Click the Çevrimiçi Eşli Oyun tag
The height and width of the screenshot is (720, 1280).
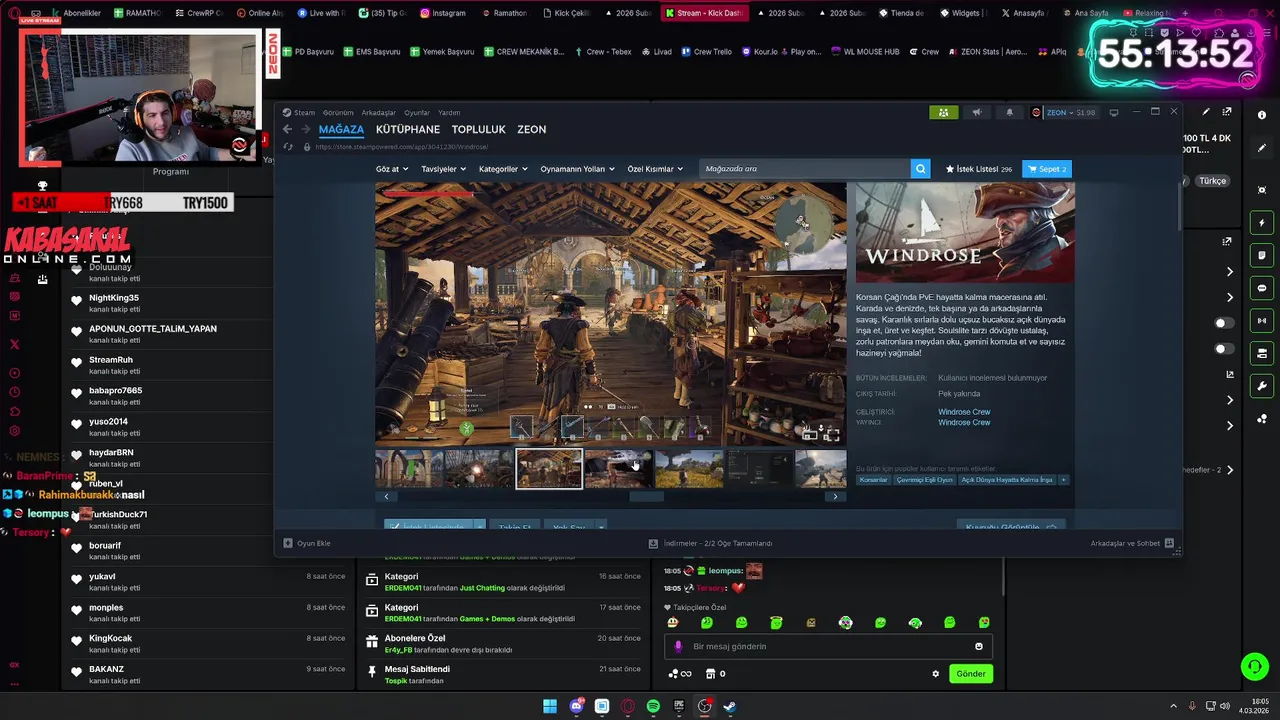924,480
